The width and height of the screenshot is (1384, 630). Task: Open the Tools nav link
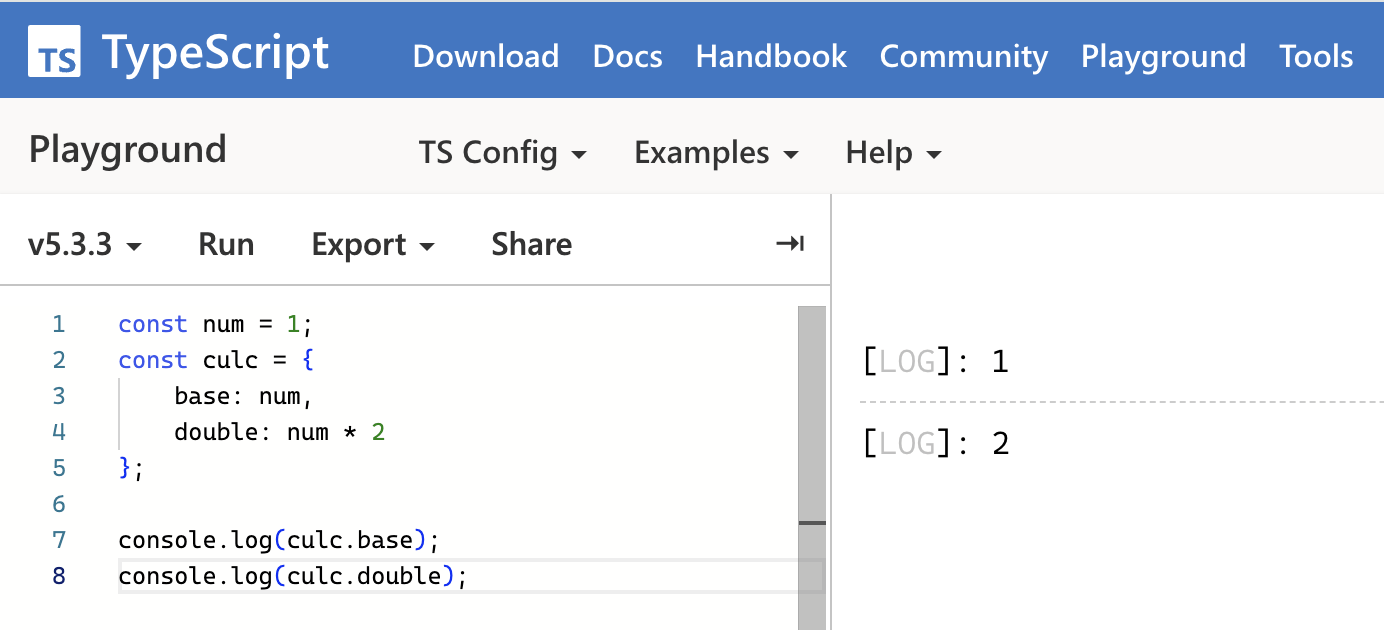coord(1316,56)
